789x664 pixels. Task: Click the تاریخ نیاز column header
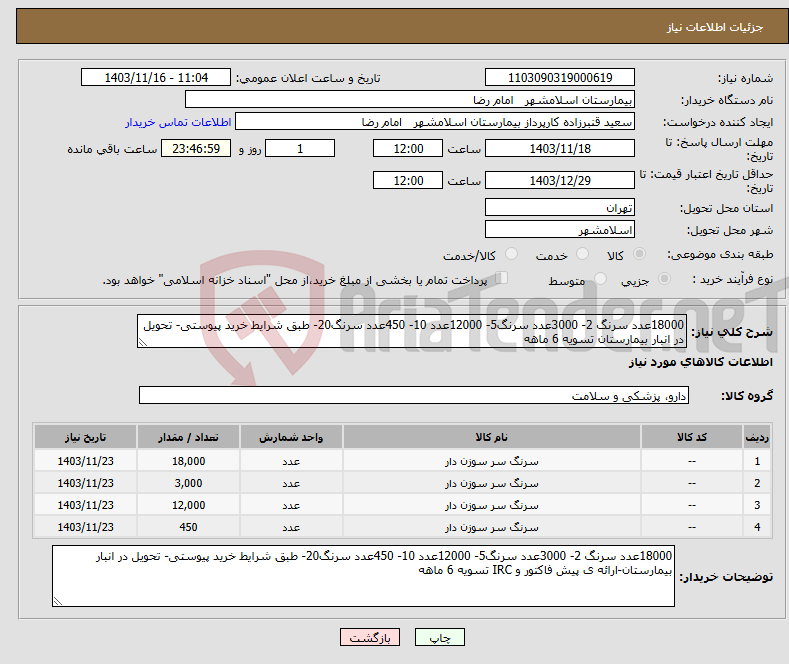(86, 437)
